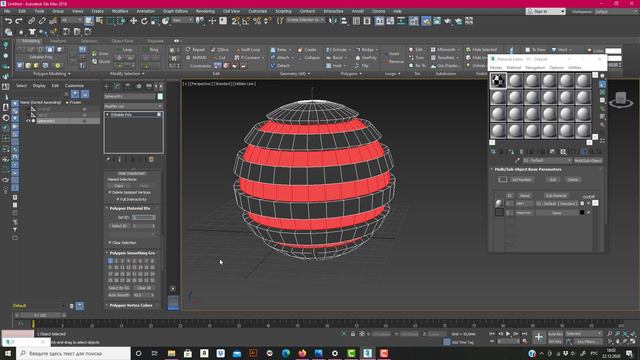Screen dimensions: 640x360
Task: Toggle visibility eye of Sphere001 in explorer
Action: 28,121
